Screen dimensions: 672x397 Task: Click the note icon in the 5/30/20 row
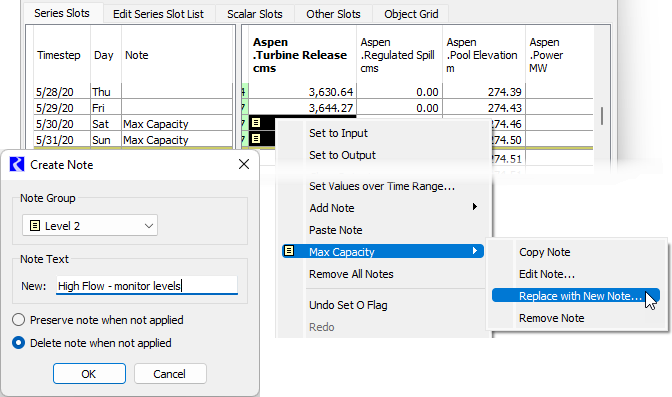tap(256, 123)
